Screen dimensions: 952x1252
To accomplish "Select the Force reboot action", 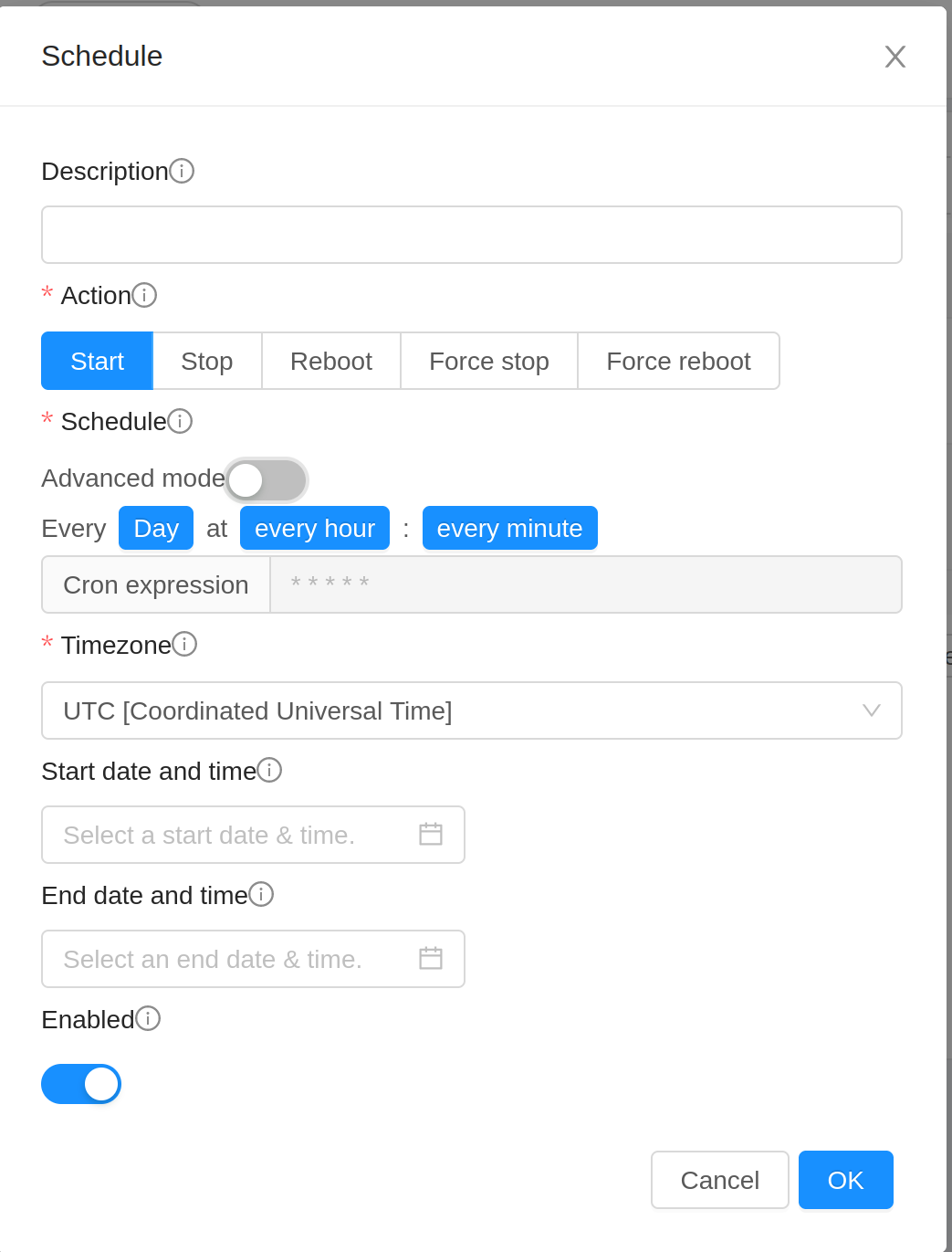I will click(678, 361).
